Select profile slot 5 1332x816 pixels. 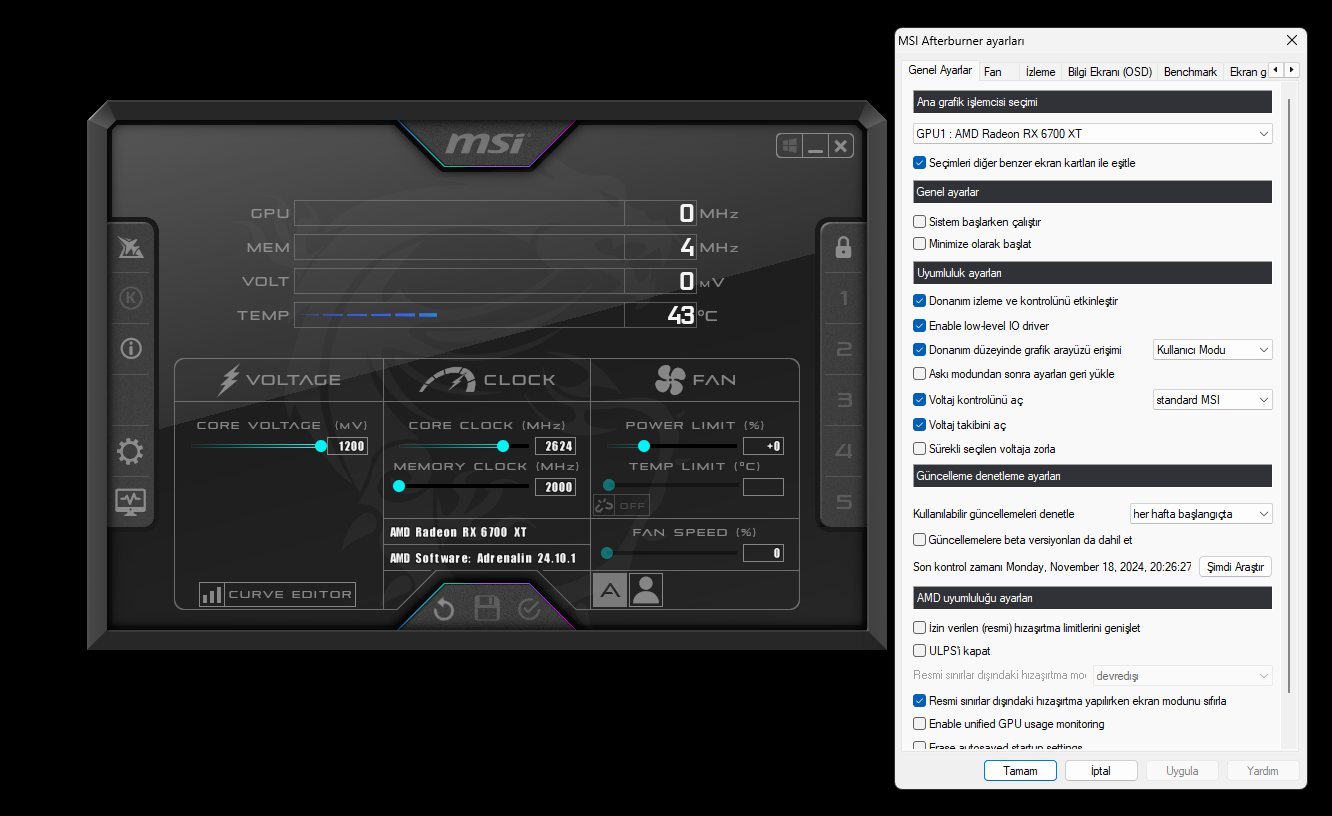pyautogui.click(x=843, y=502)
